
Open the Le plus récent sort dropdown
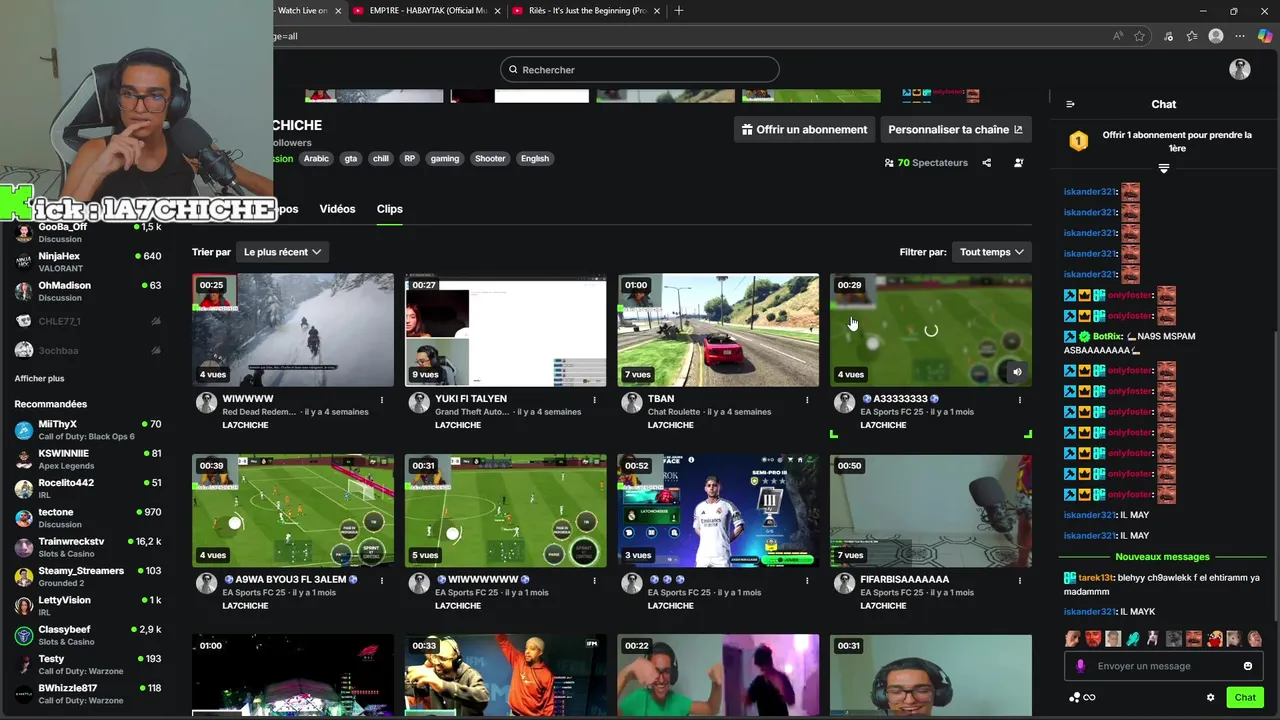pos(283,252)
